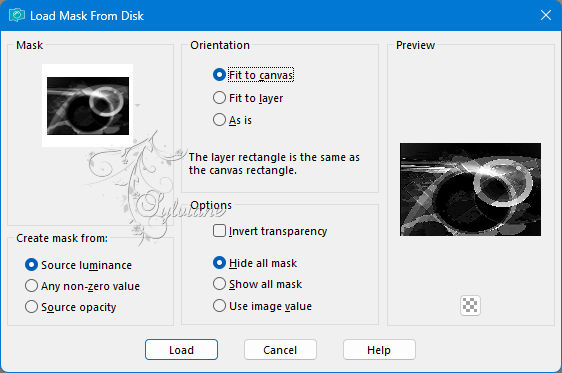562x373 pixels.
Task: Close the Load Mask From Disk dialog
Action: pyautogui.click(x=546, y=15)
